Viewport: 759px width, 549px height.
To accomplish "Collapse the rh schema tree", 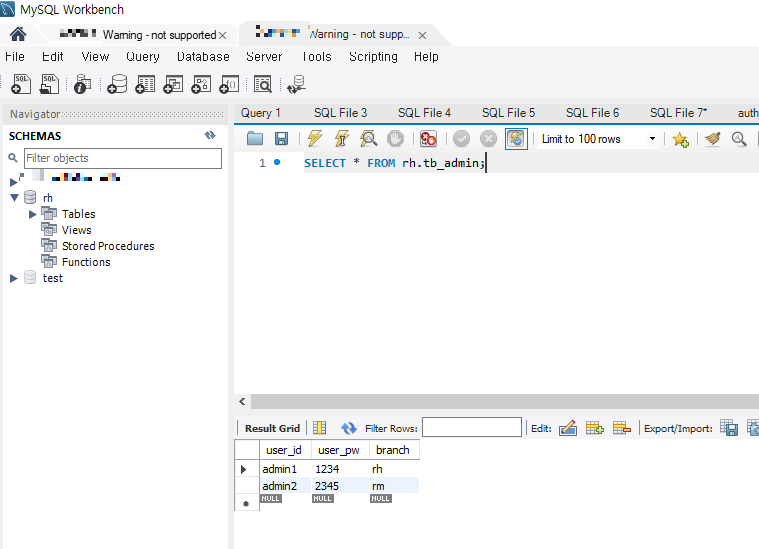I will (x=15, y=198).
